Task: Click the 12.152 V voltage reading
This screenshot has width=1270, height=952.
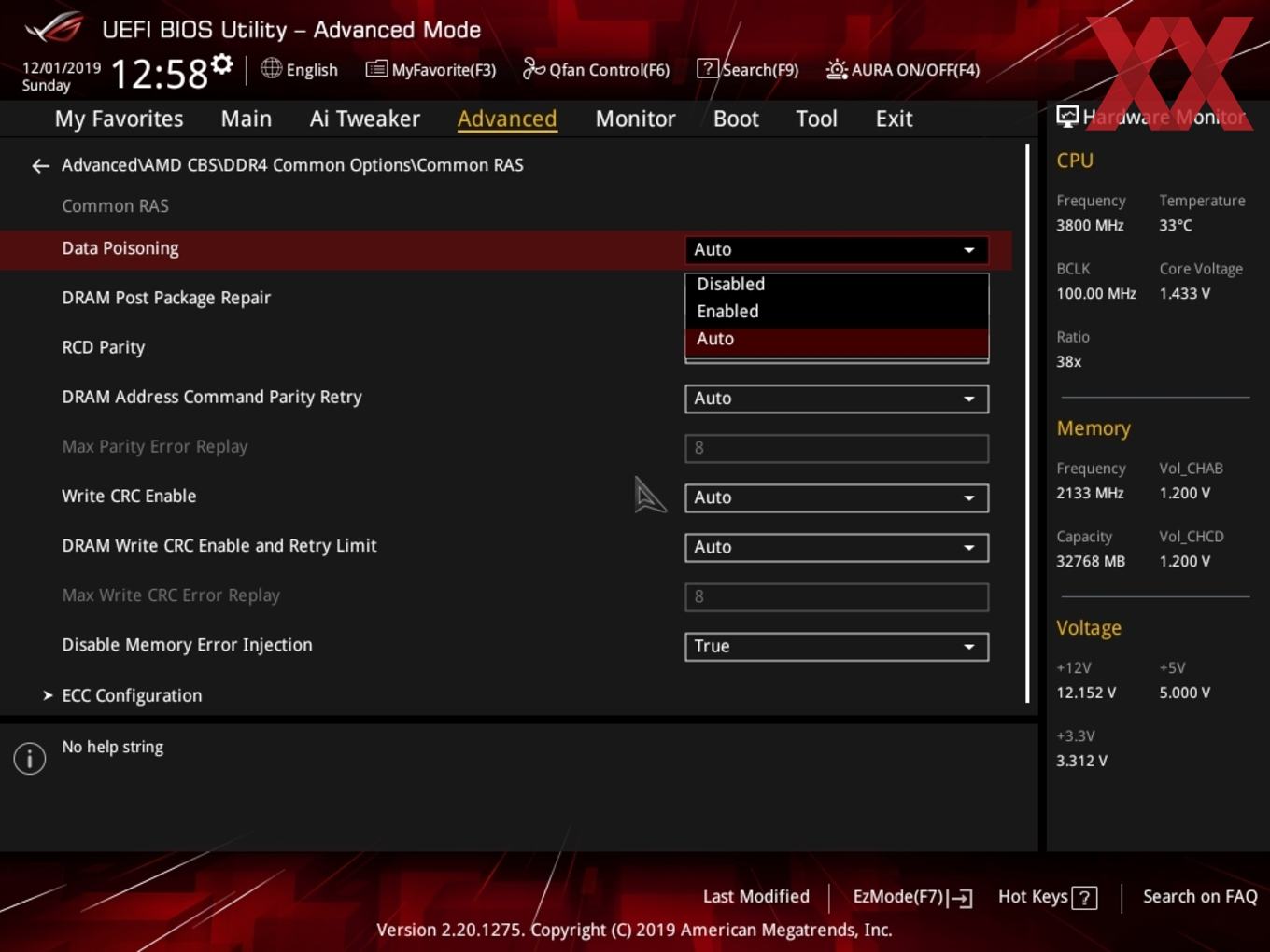Action: click(1086, 693)
